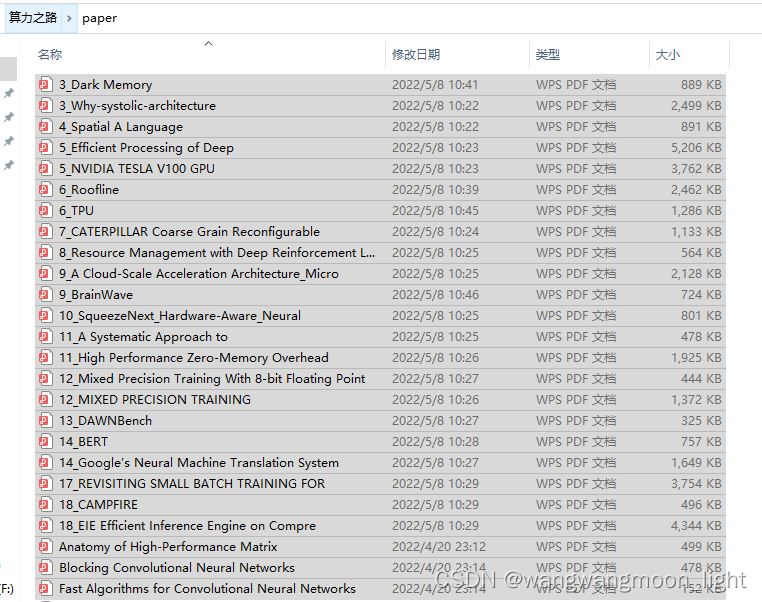Click the PDF icon of 8_Resource Management file

[45, 252]
